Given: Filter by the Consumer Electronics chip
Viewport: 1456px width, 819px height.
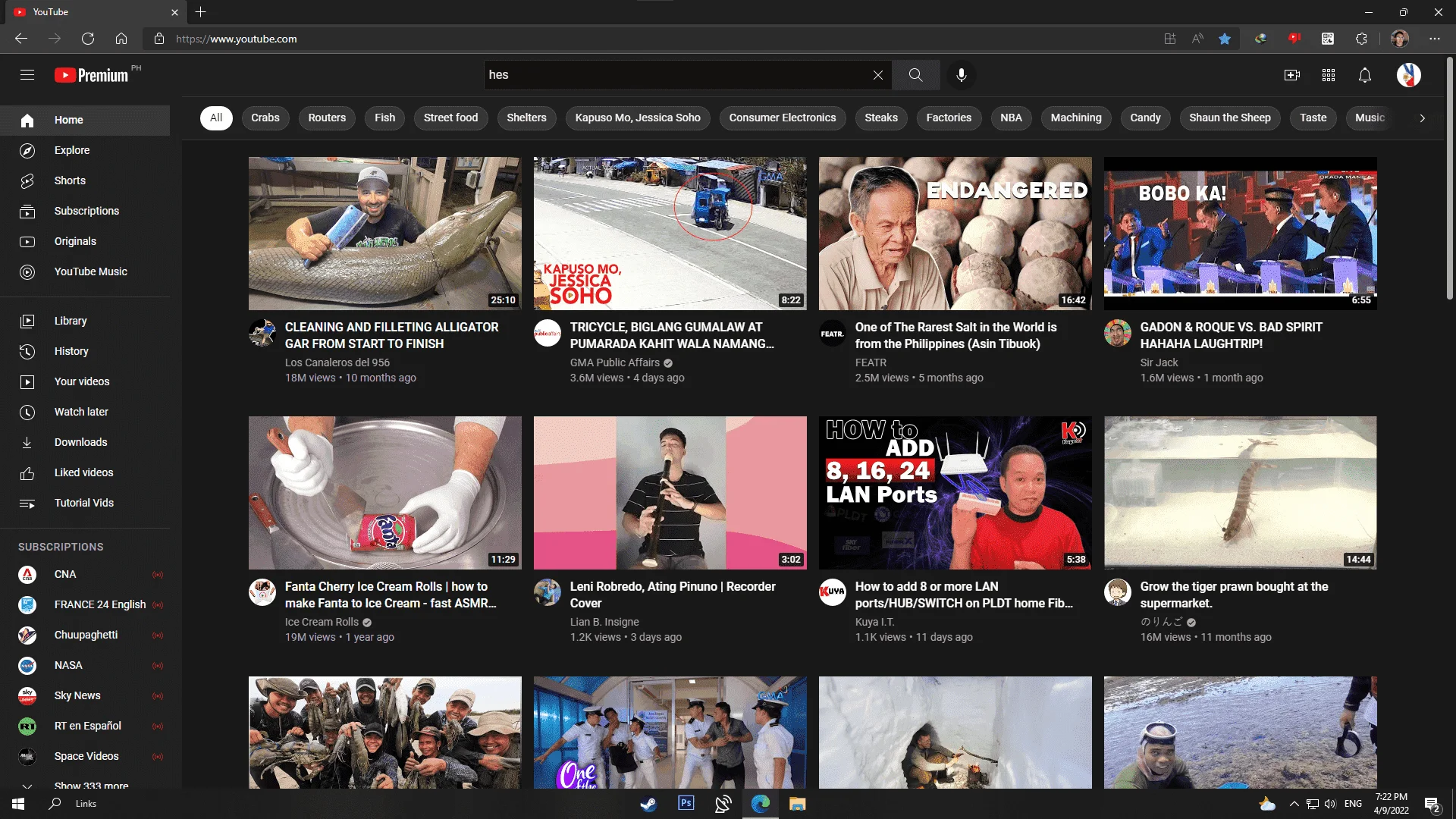Looking at the screenshot, I should pos(783,118).
